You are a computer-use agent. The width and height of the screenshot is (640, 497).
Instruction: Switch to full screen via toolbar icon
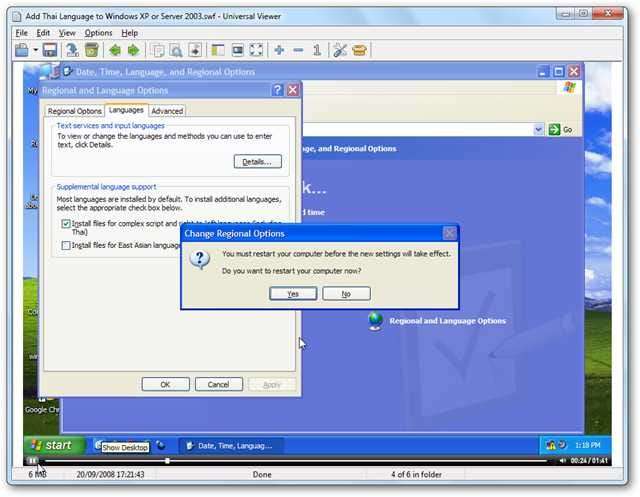pos(256,50)
